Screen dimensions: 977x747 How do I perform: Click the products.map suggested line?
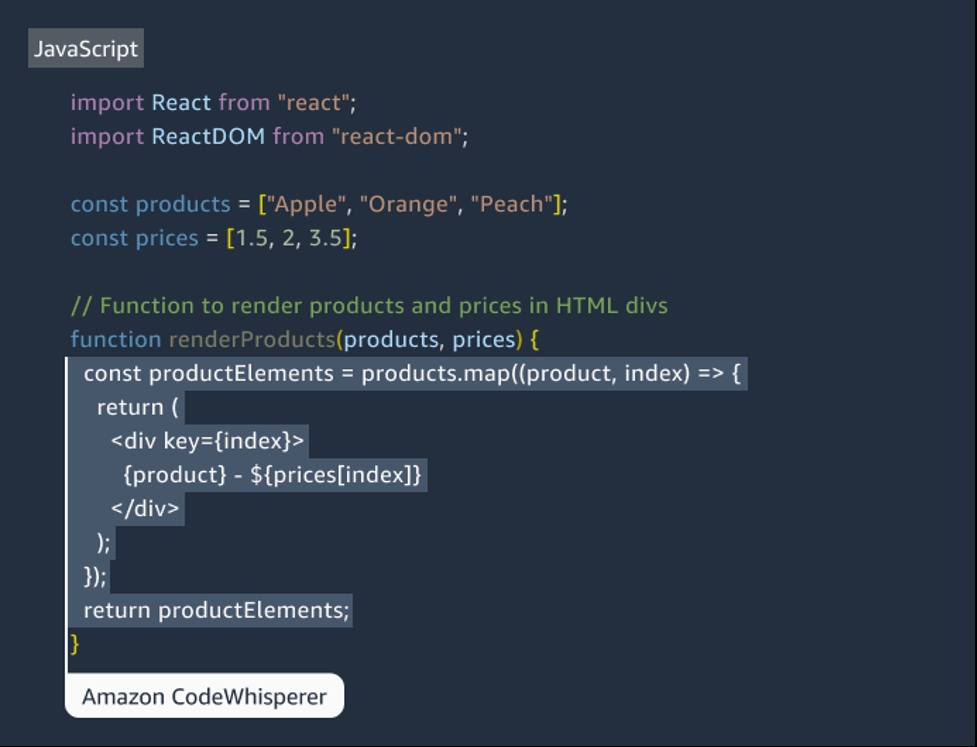click(x=412, y=373)
